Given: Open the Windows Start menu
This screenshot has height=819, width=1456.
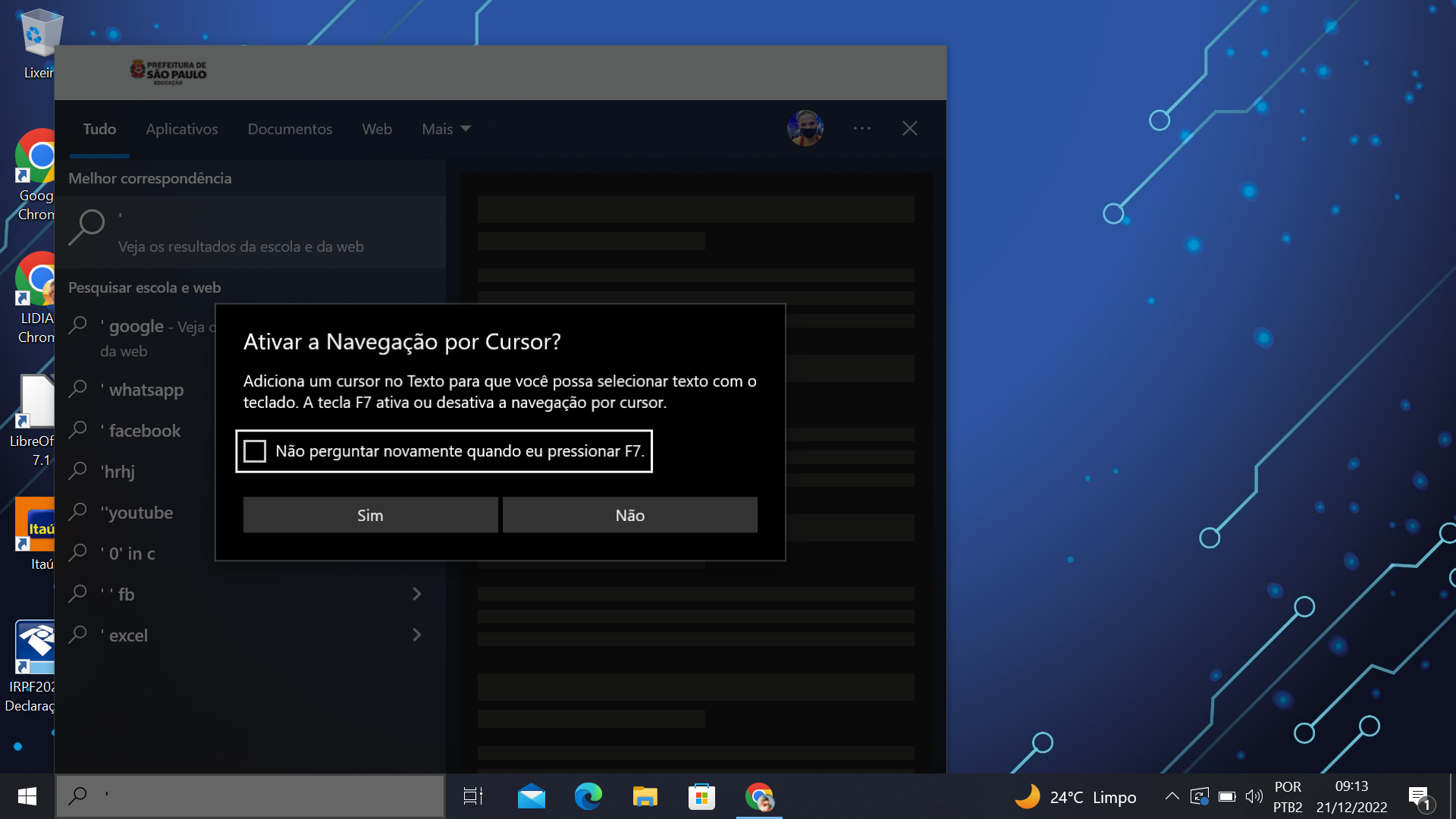Looking at the screenshot, I should coord(27,796).
